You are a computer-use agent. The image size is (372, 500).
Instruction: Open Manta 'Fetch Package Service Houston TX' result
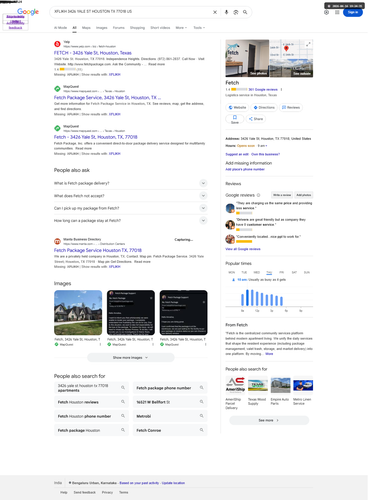[98, 250]
